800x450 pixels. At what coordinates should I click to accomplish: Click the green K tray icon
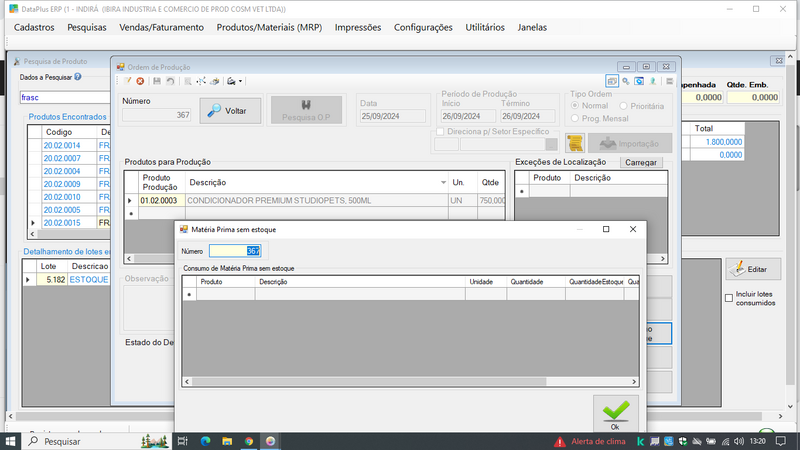click(x=640, y=441)
